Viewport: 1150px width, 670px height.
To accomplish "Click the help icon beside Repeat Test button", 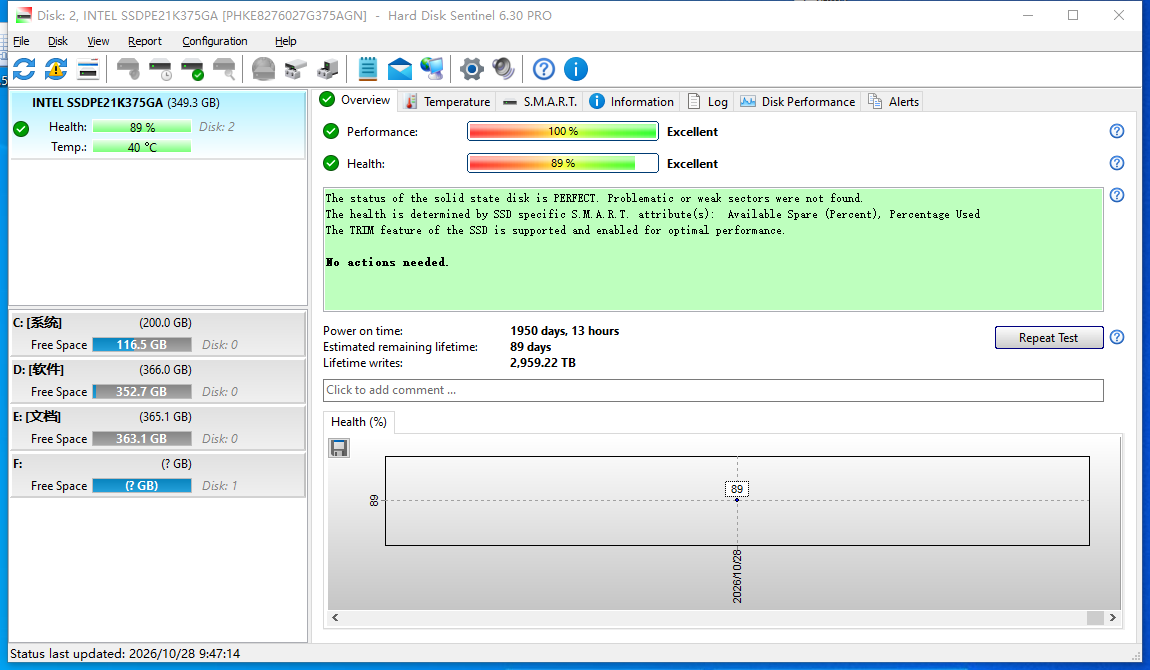I will (x=1116, y=337).
